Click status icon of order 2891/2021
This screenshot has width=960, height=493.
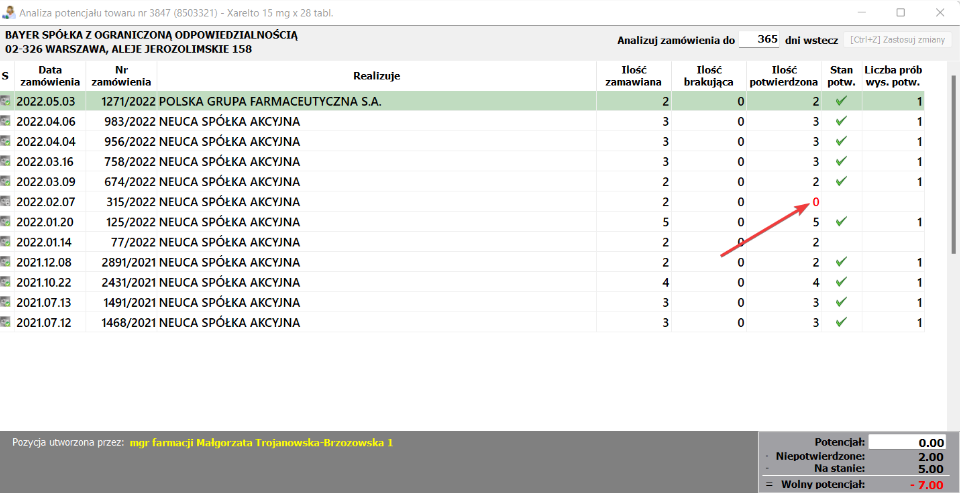[6, 262]
